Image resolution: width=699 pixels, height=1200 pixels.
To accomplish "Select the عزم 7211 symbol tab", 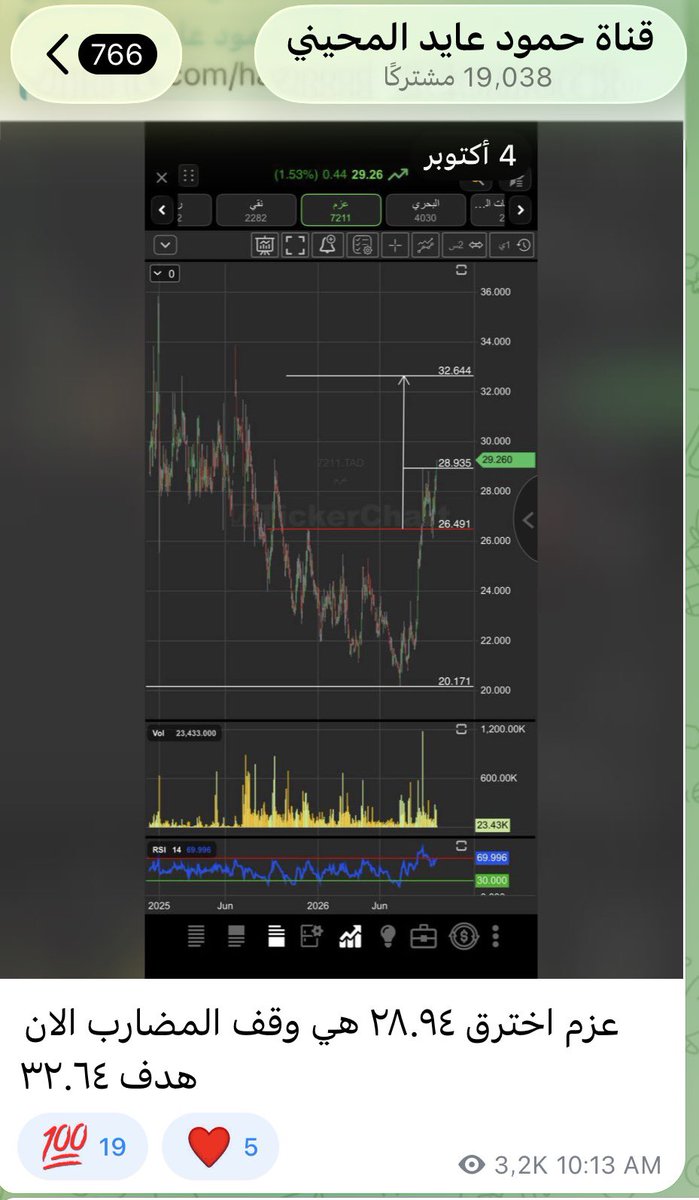I will coord(340,210).
